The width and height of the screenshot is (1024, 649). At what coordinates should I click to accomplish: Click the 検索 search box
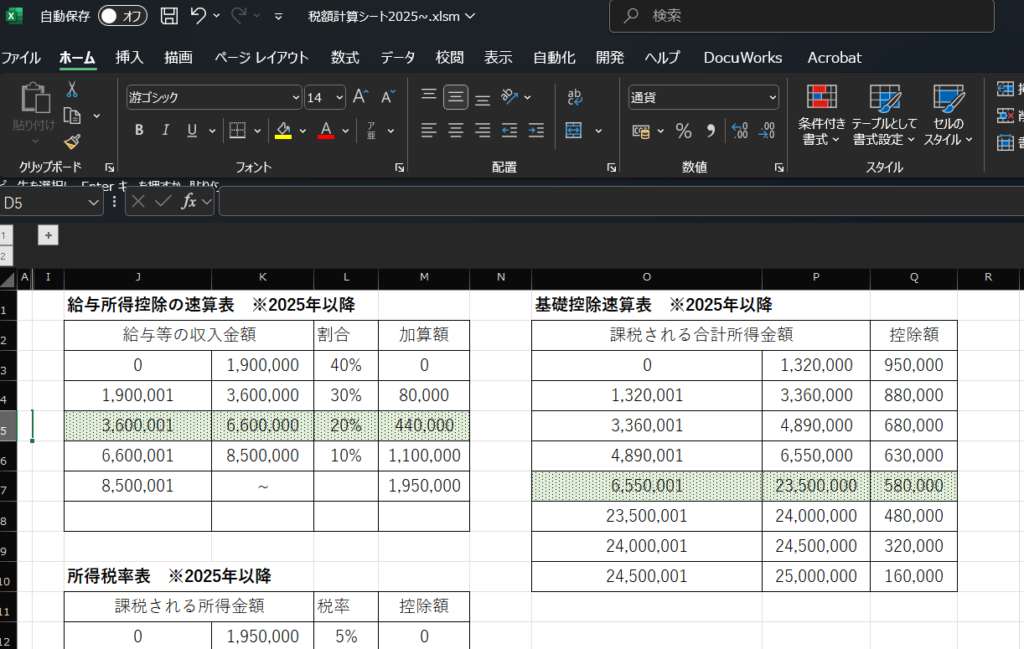802,16
